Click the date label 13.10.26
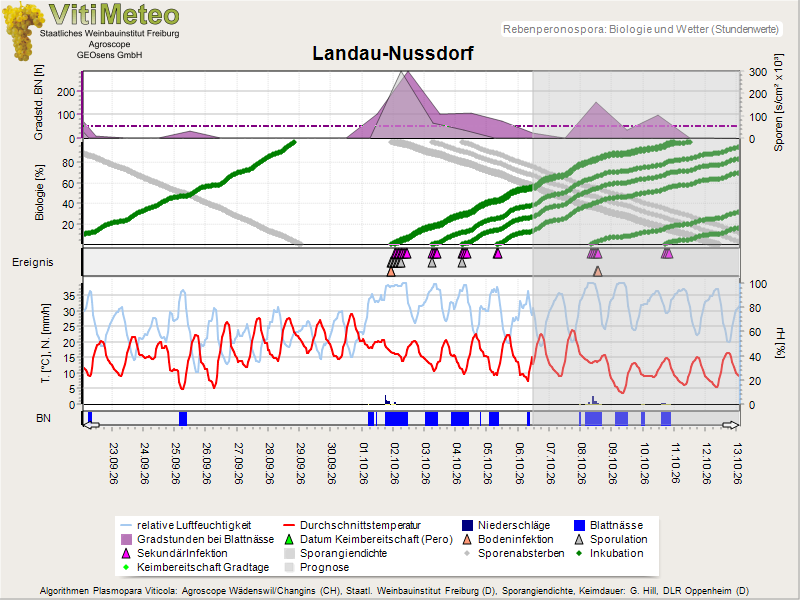Image resolution: width=800 pixels, height=600 pixels. coord(737,463)
